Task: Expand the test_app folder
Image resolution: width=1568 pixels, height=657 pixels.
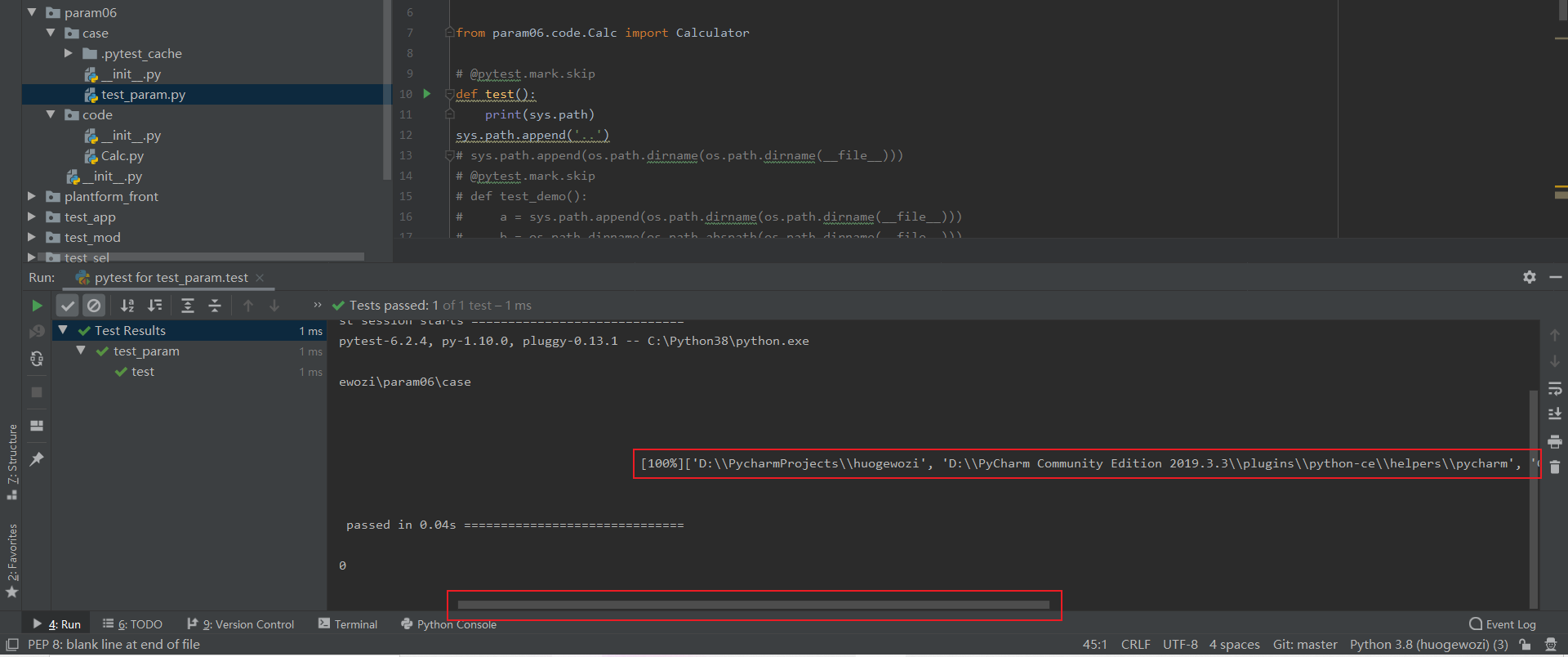Action: click(32, 217)
